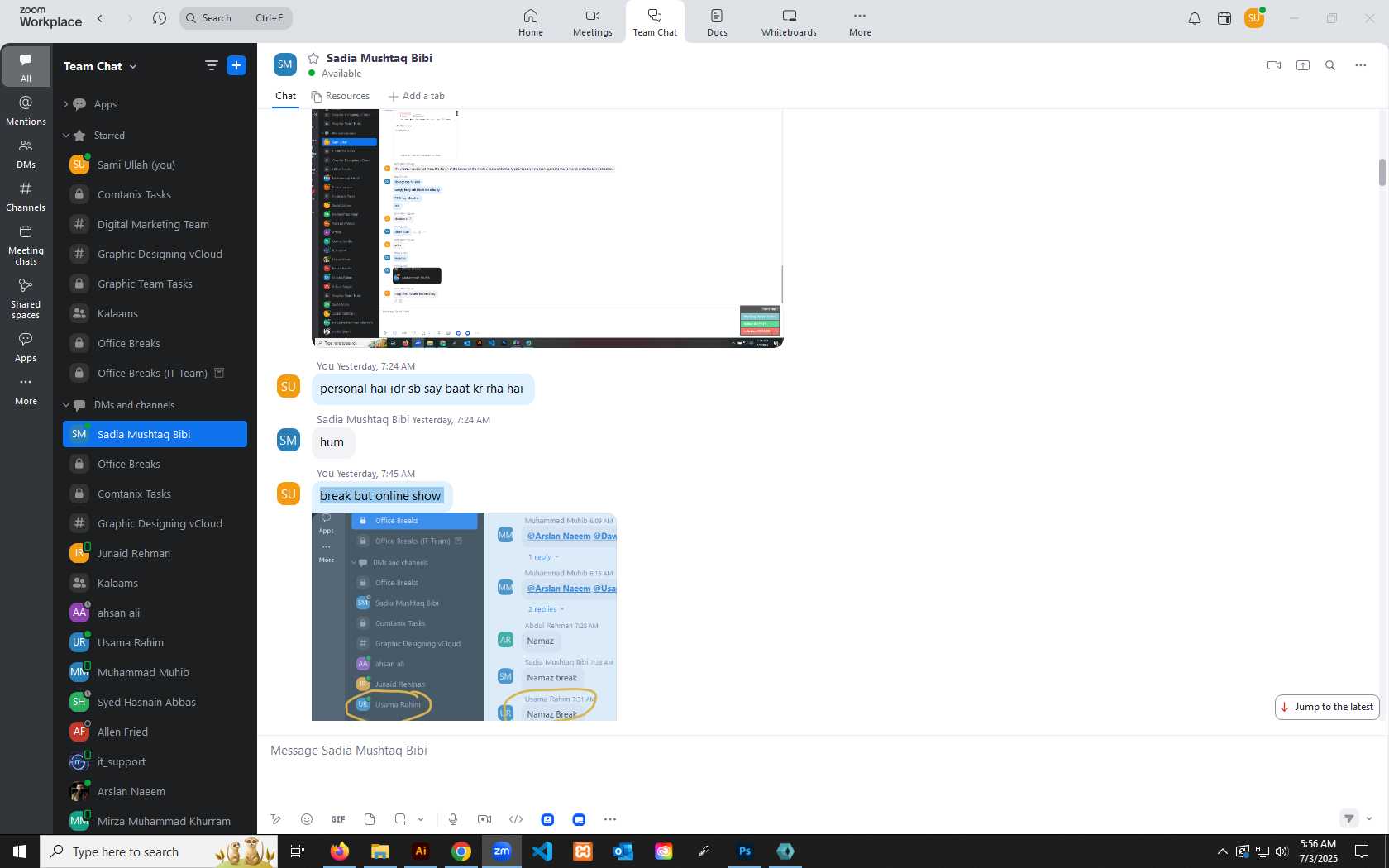
Task: Search within this chat conversation
Action: 1330,65
